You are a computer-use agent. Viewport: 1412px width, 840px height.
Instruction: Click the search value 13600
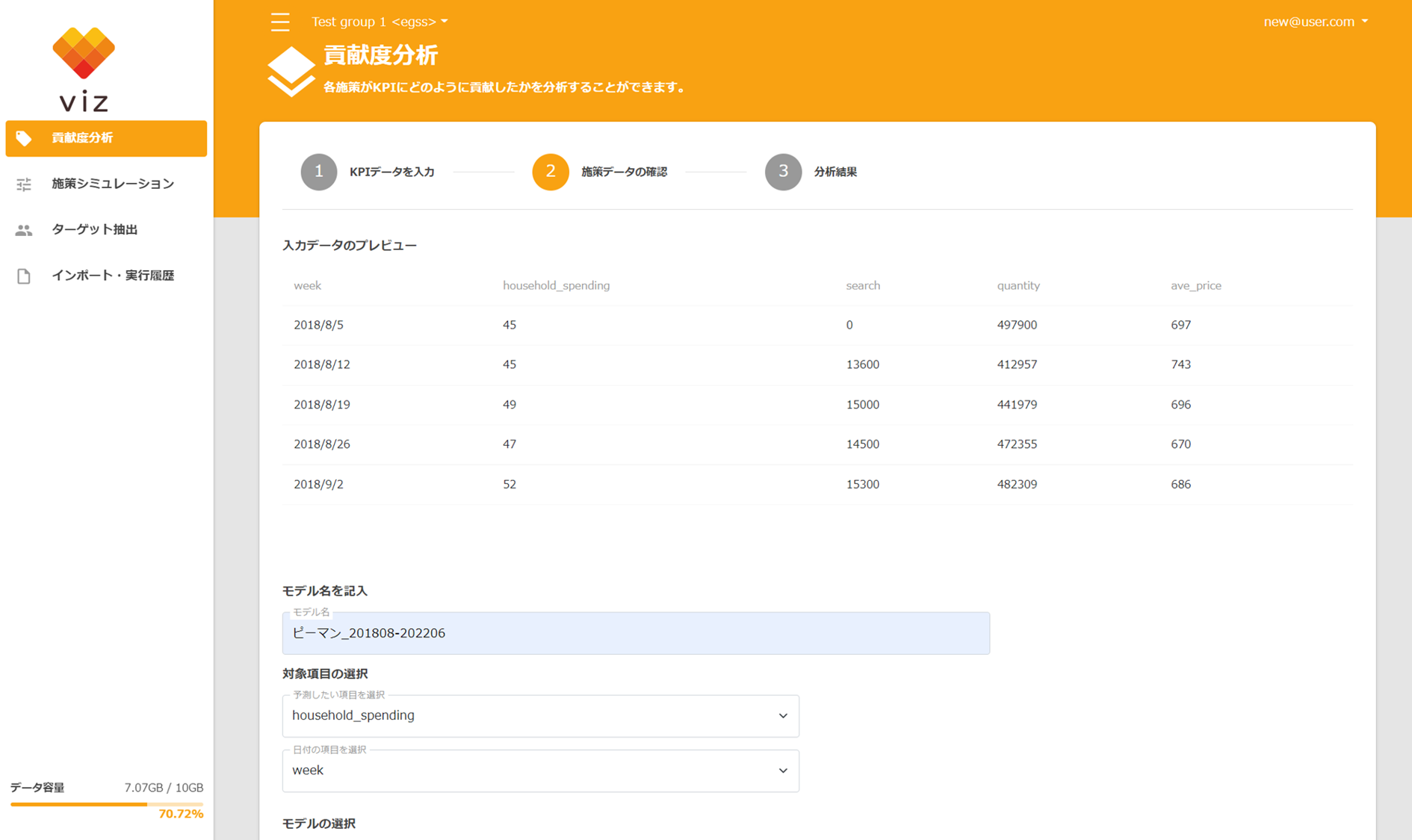coord(862,364)
